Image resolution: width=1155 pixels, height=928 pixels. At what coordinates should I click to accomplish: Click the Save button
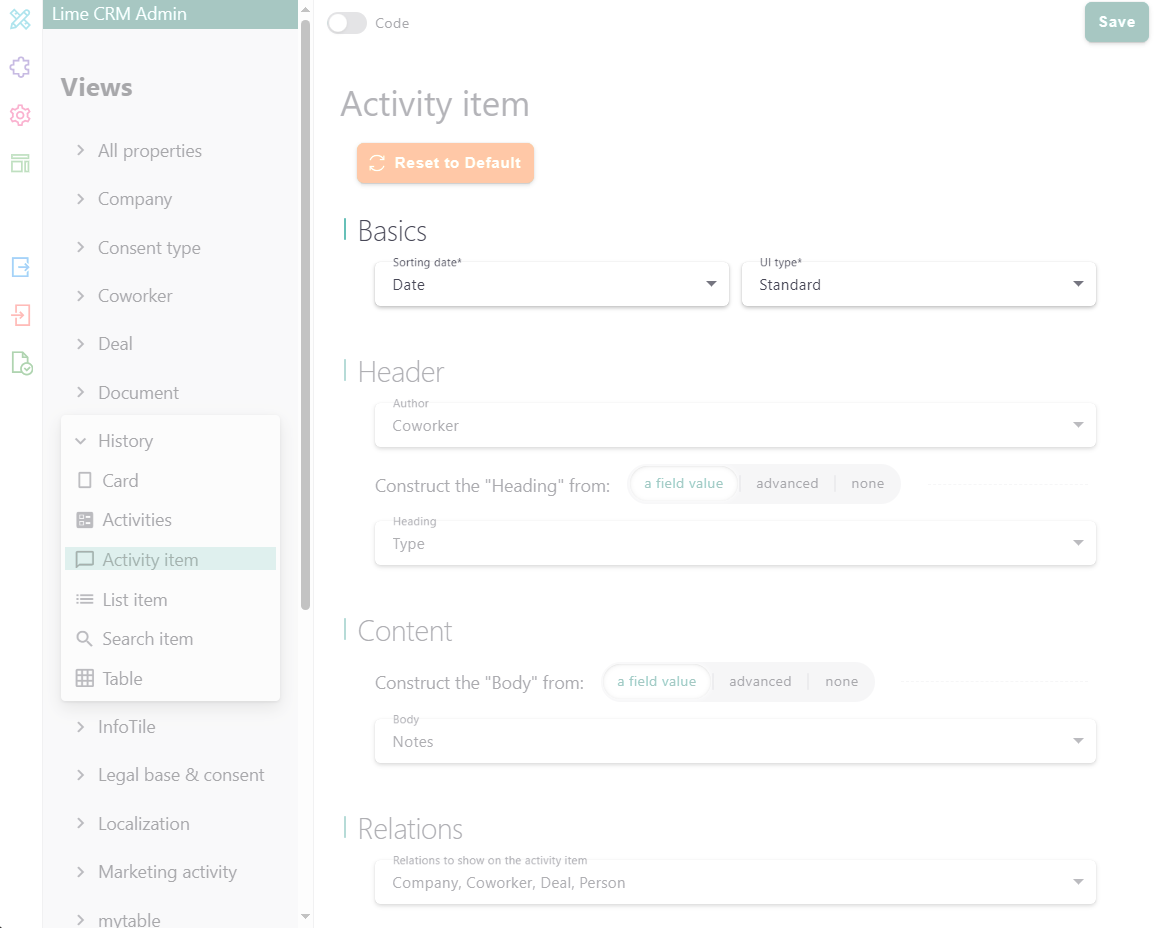point(1116,22)
